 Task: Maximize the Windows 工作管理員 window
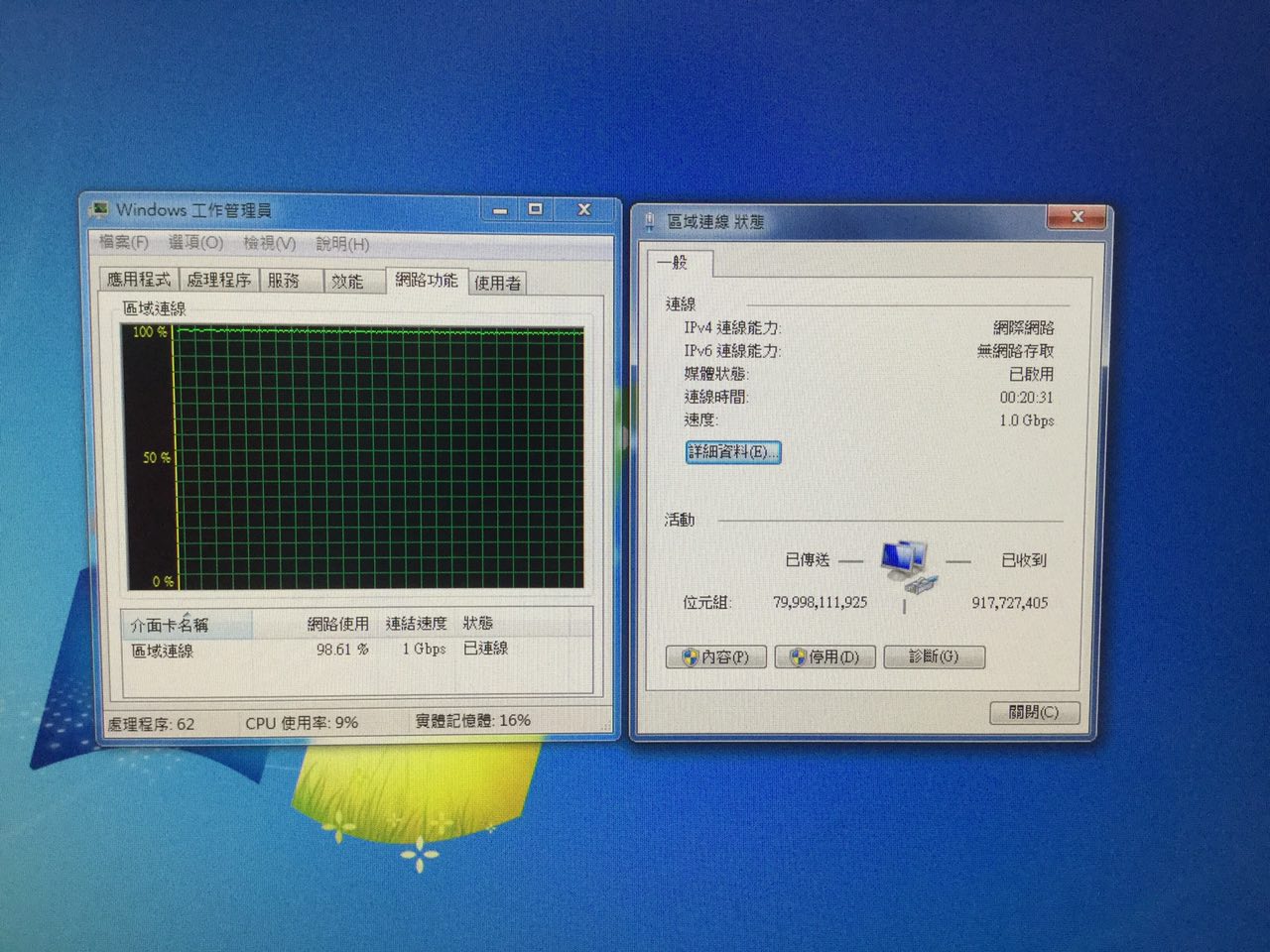tap(536, 209)
